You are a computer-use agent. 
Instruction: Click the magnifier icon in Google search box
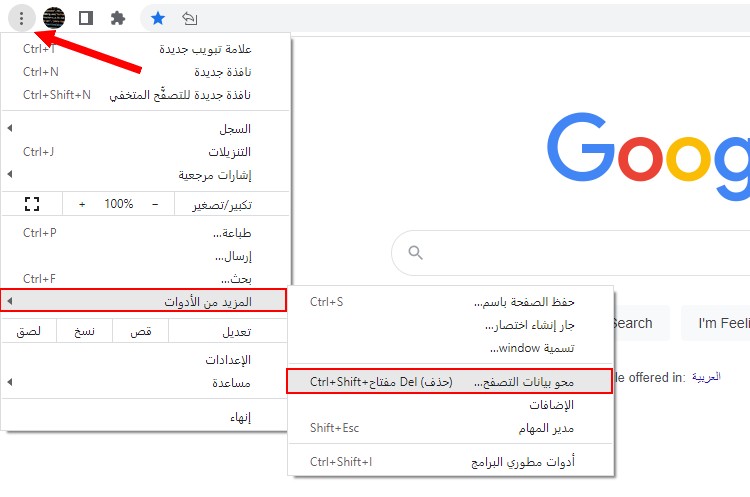415,252
